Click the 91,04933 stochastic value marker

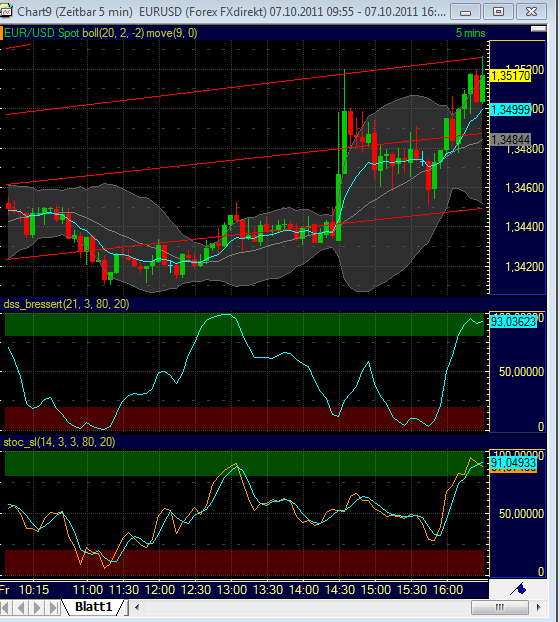tap(513, 462)
